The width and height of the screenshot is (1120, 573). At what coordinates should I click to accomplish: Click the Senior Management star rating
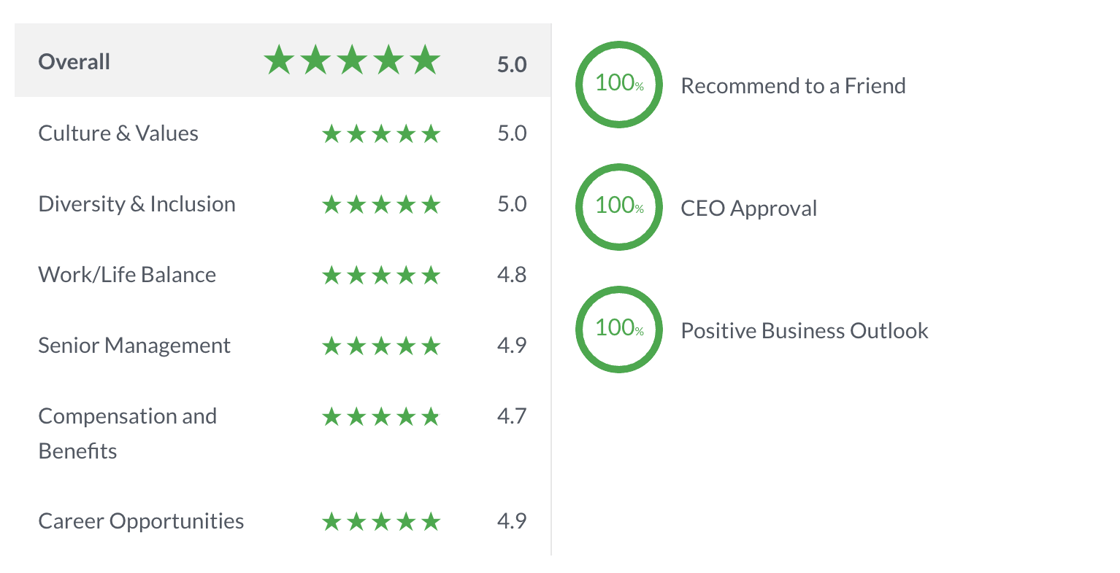(380, 346)
